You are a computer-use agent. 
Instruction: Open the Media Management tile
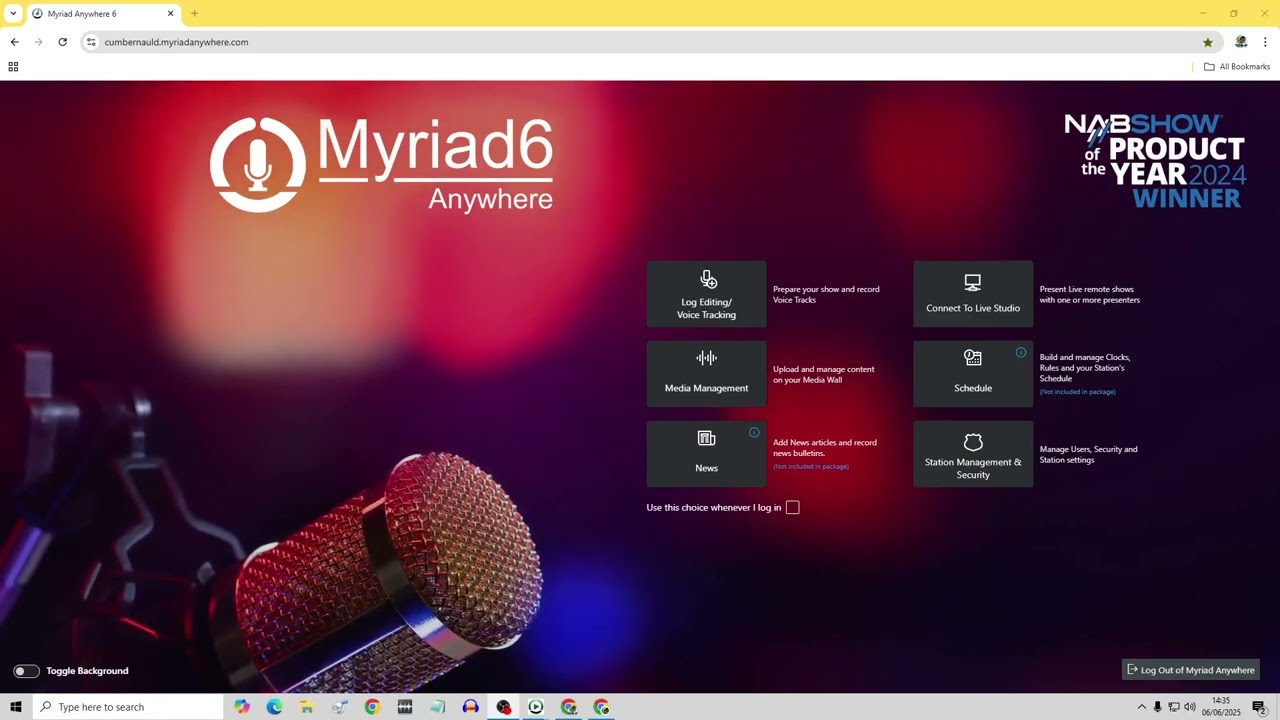pyautogui.click(x=706, y=374)
